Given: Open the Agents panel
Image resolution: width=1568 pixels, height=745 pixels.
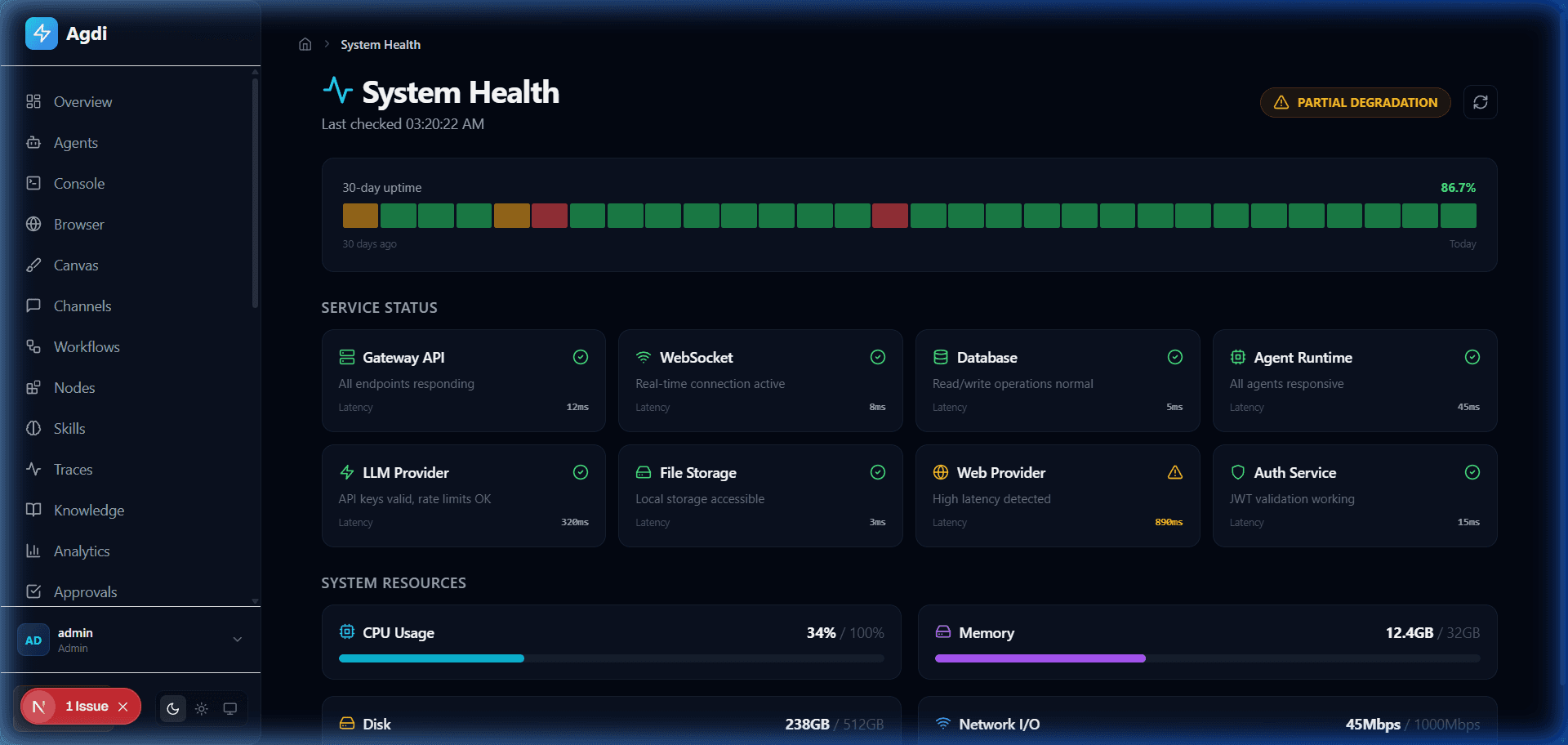Looking at the screenshot, I should click(75, 142).
